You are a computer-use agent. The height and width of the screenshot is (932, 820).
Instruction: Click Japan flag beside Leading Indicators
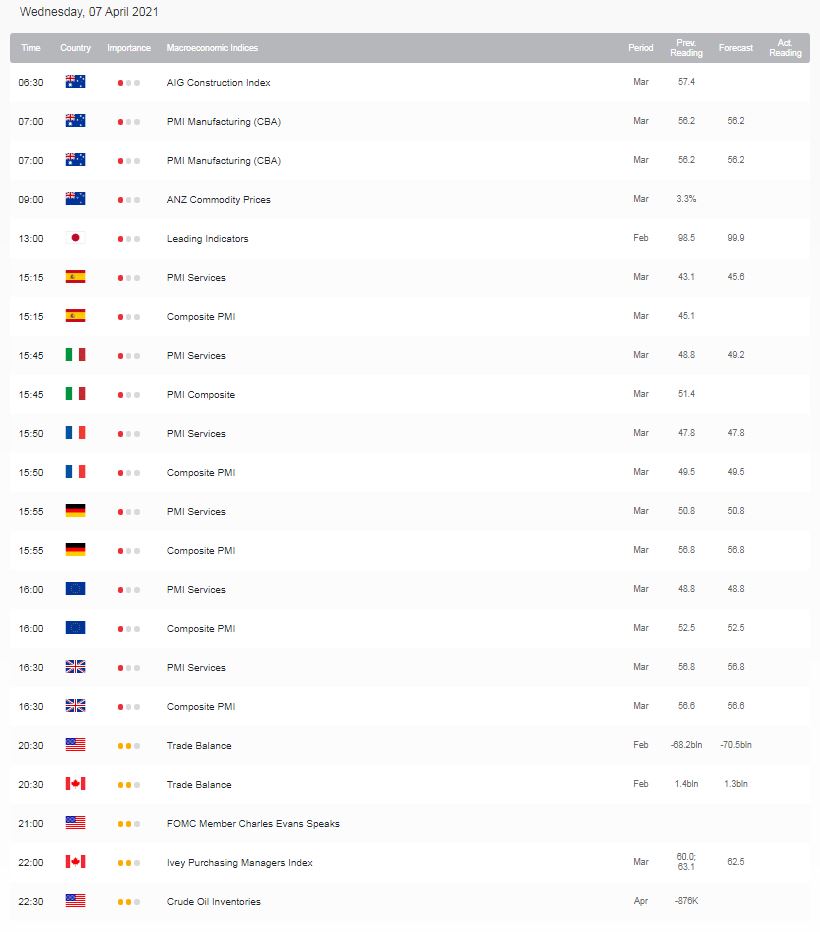[75, 238]
